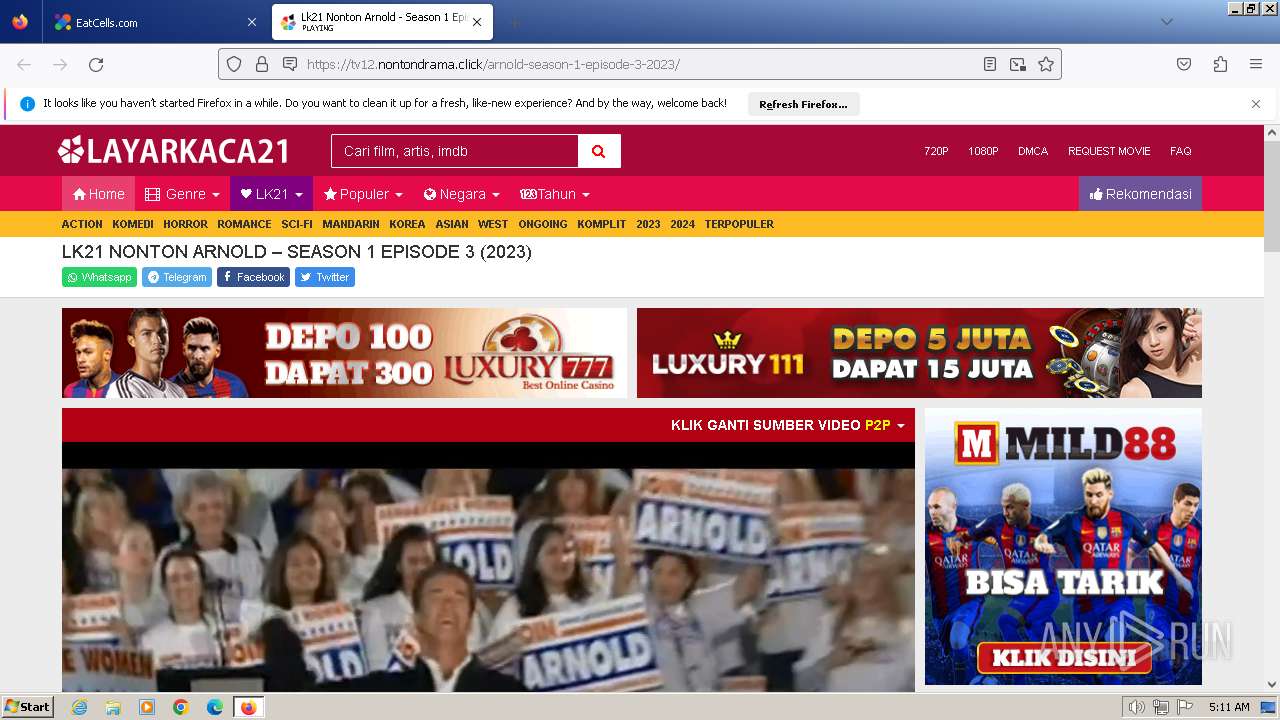1280x720 pixels.
Task: Close the Lk21 Nonton Arnold tab
Action: point(477,22)
